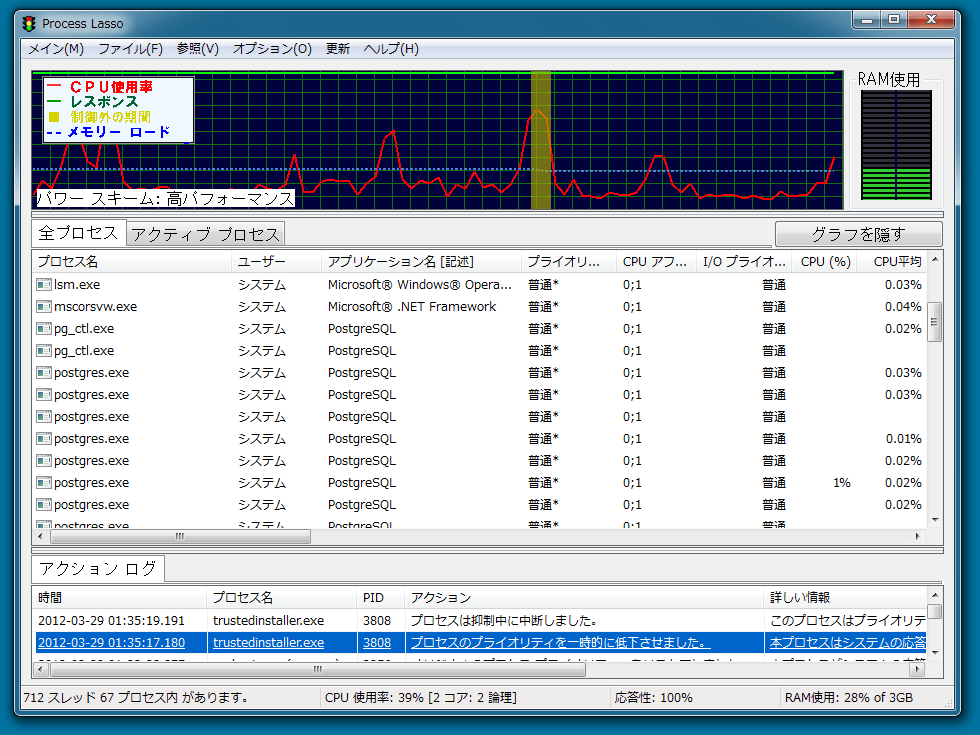Click the highlighted trustedinstaller.exe link
The image size is (980, 735).
click(269, 642)
